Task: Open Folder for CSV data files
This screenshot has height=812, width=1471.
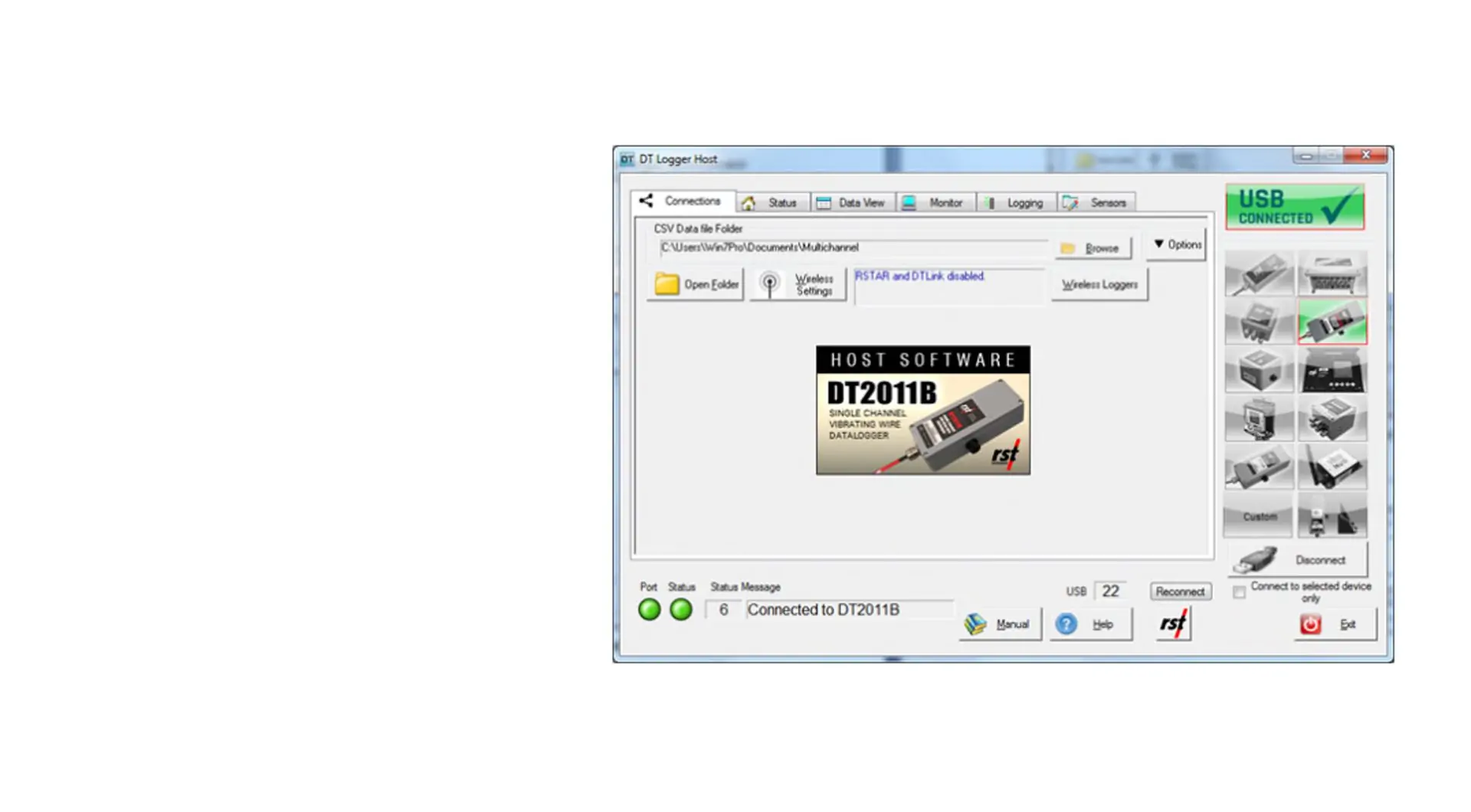Action: 696,284
